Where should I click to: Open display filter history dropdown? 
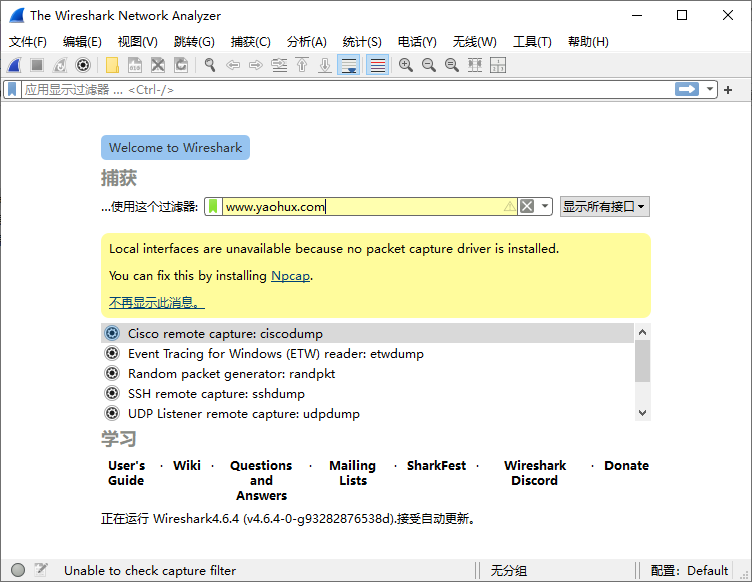point(709,89)
